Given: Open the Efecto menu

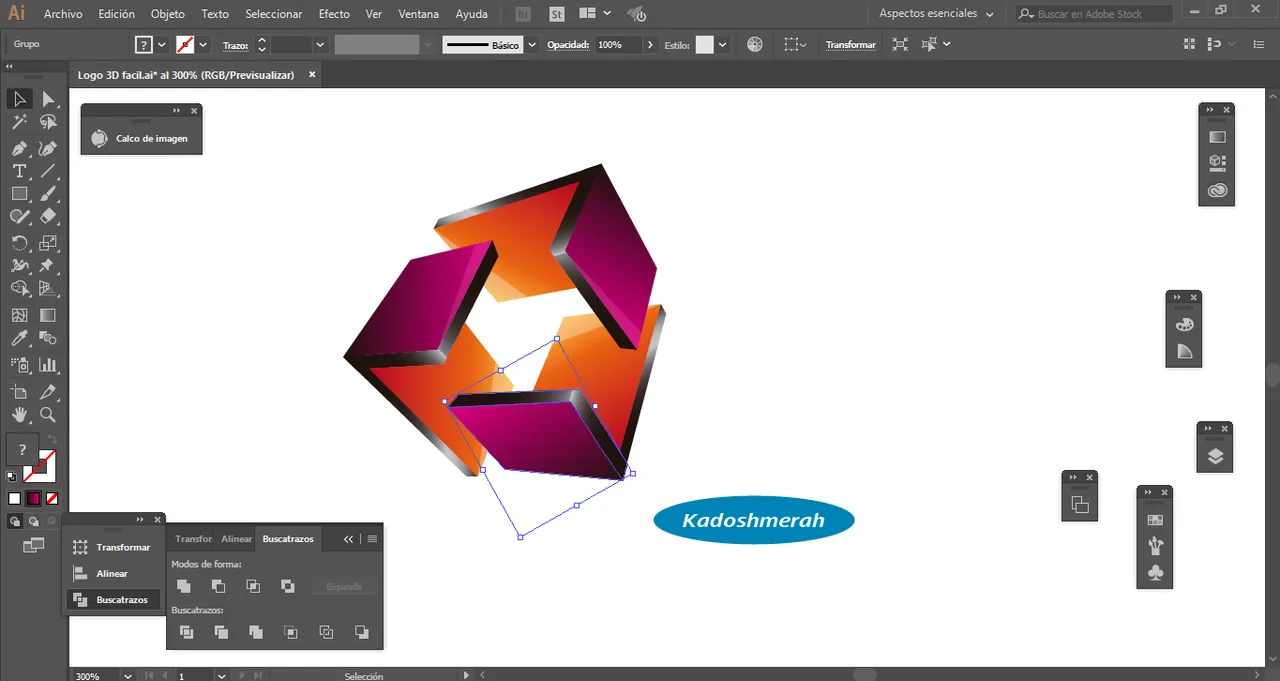Looking at the screenshot, I should click(x=334, y=14).
